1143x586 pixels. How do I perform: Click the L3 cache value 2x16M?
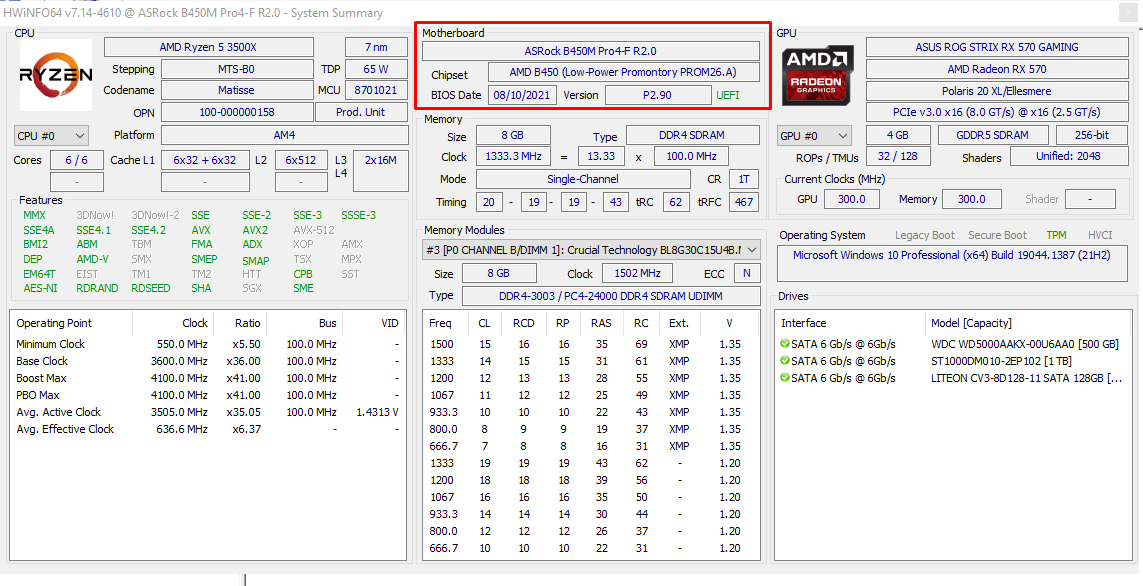[x=381, y=171]
